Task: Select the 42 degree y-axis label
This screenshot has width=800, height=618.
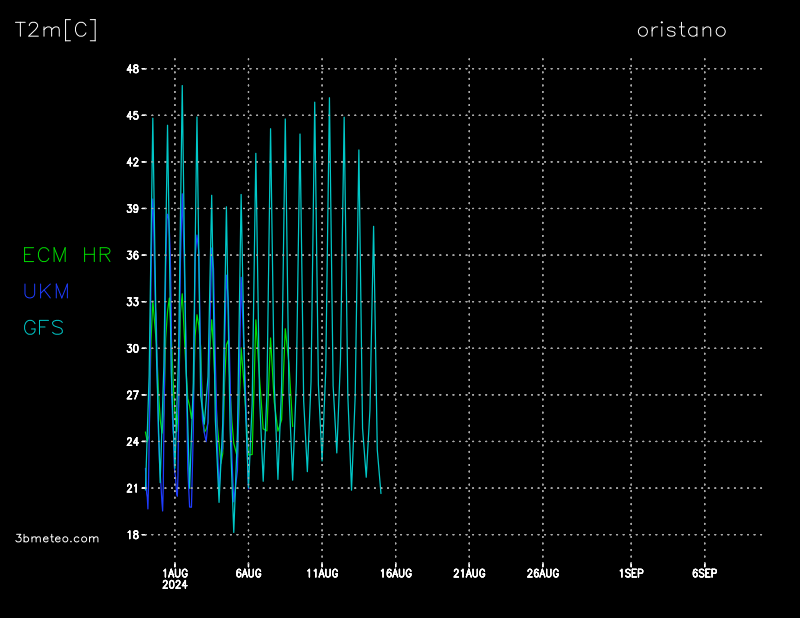Action: [132, 162]
